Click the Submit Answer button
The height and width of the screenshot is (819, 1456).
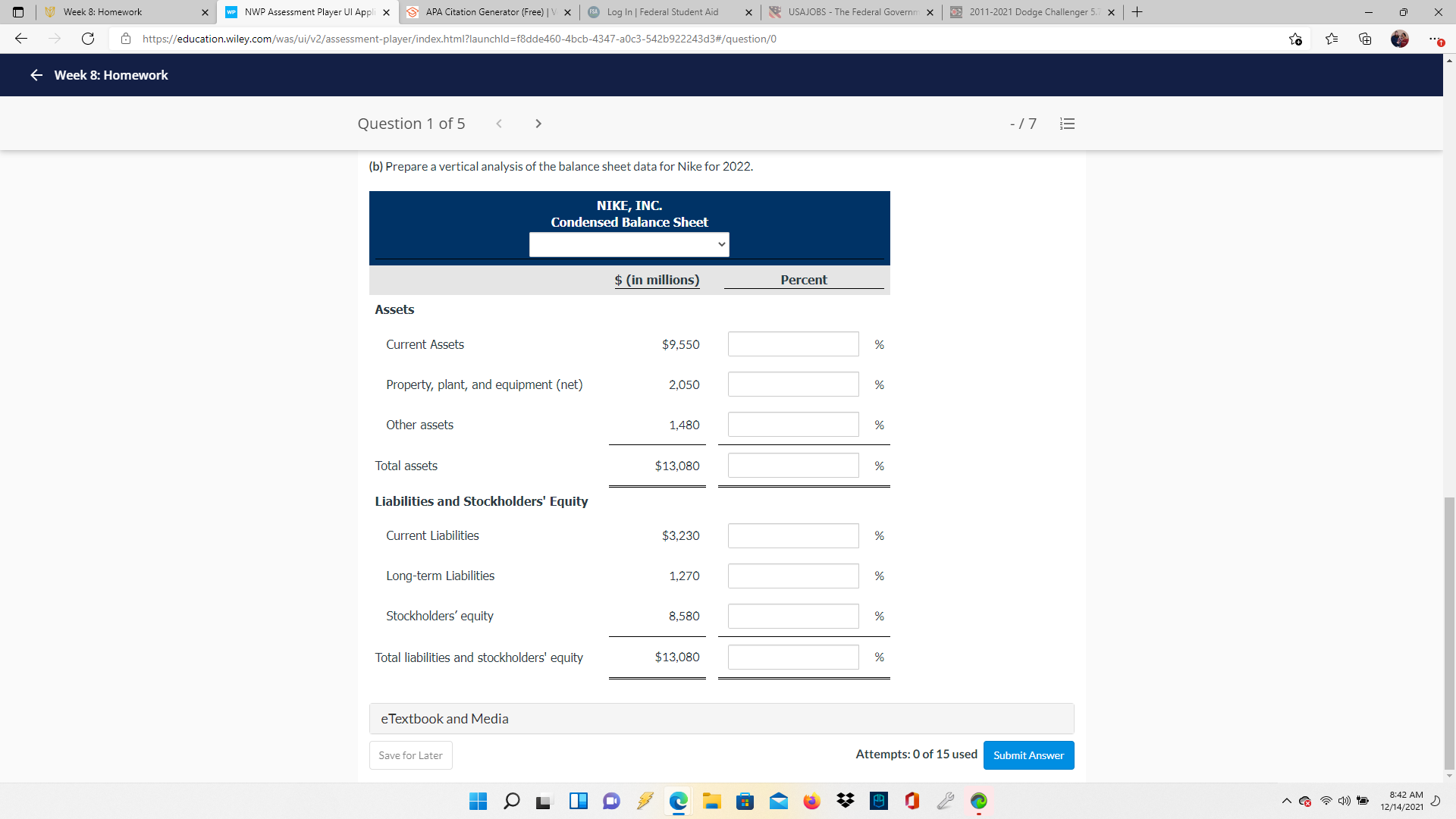[x=1028, y=755]
